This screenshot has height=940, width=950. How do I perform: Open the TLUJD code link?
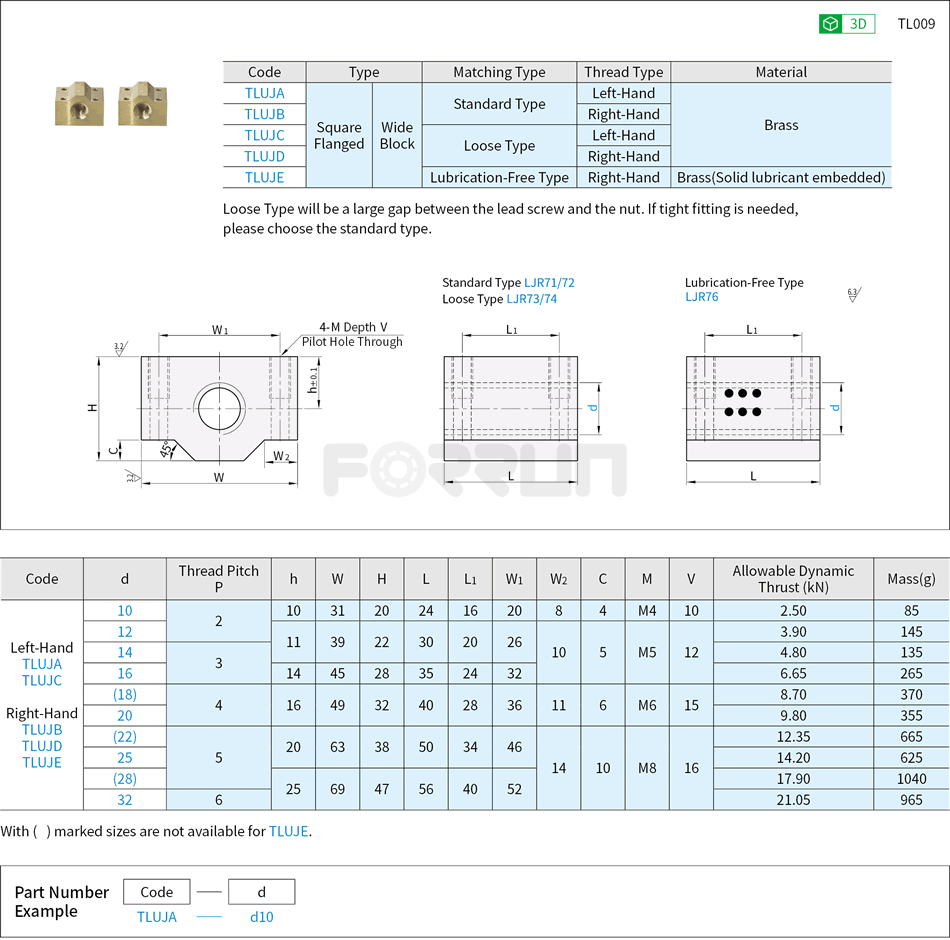264,156
